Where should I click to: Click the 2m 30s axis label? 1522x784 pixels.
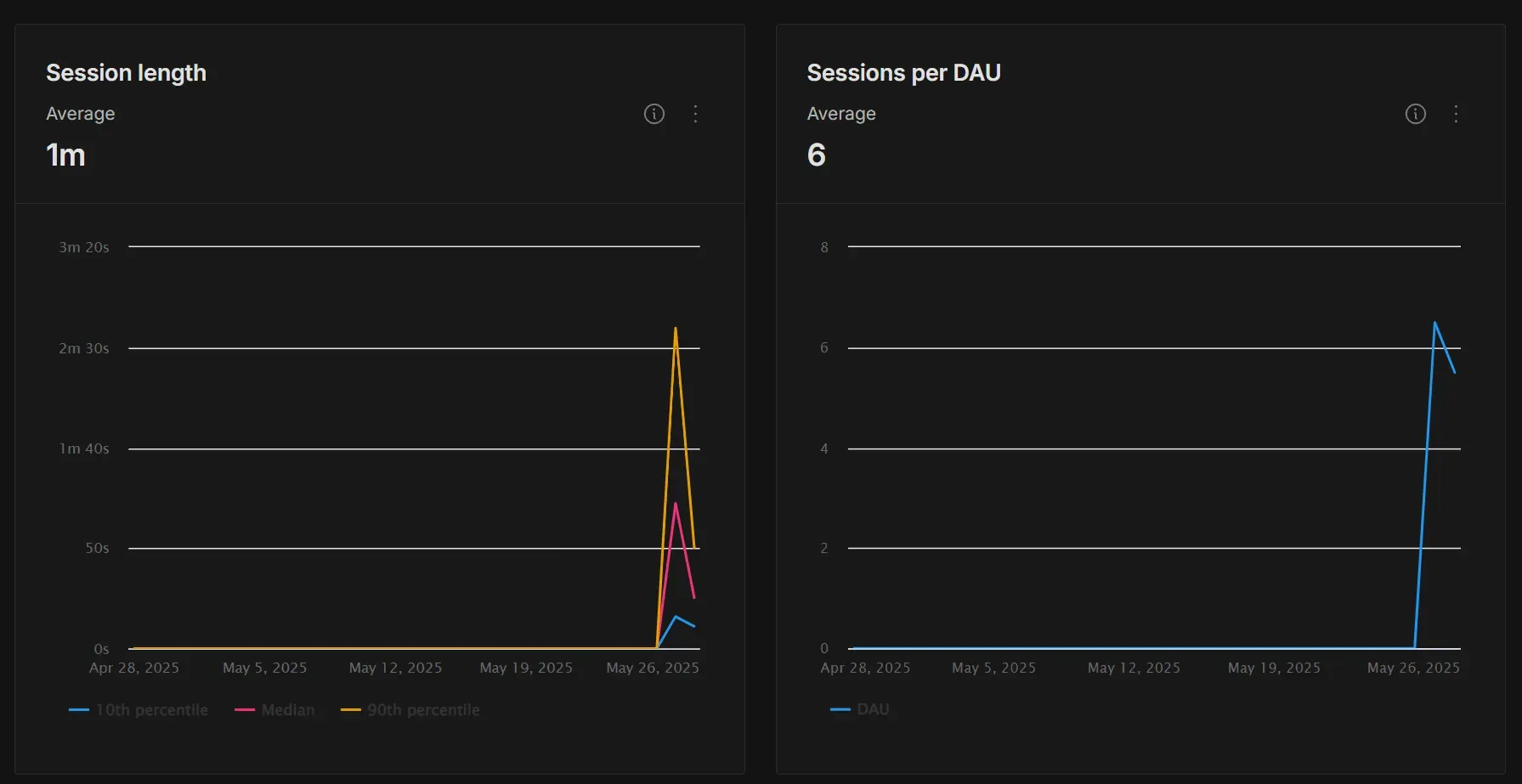click(84, 348)
